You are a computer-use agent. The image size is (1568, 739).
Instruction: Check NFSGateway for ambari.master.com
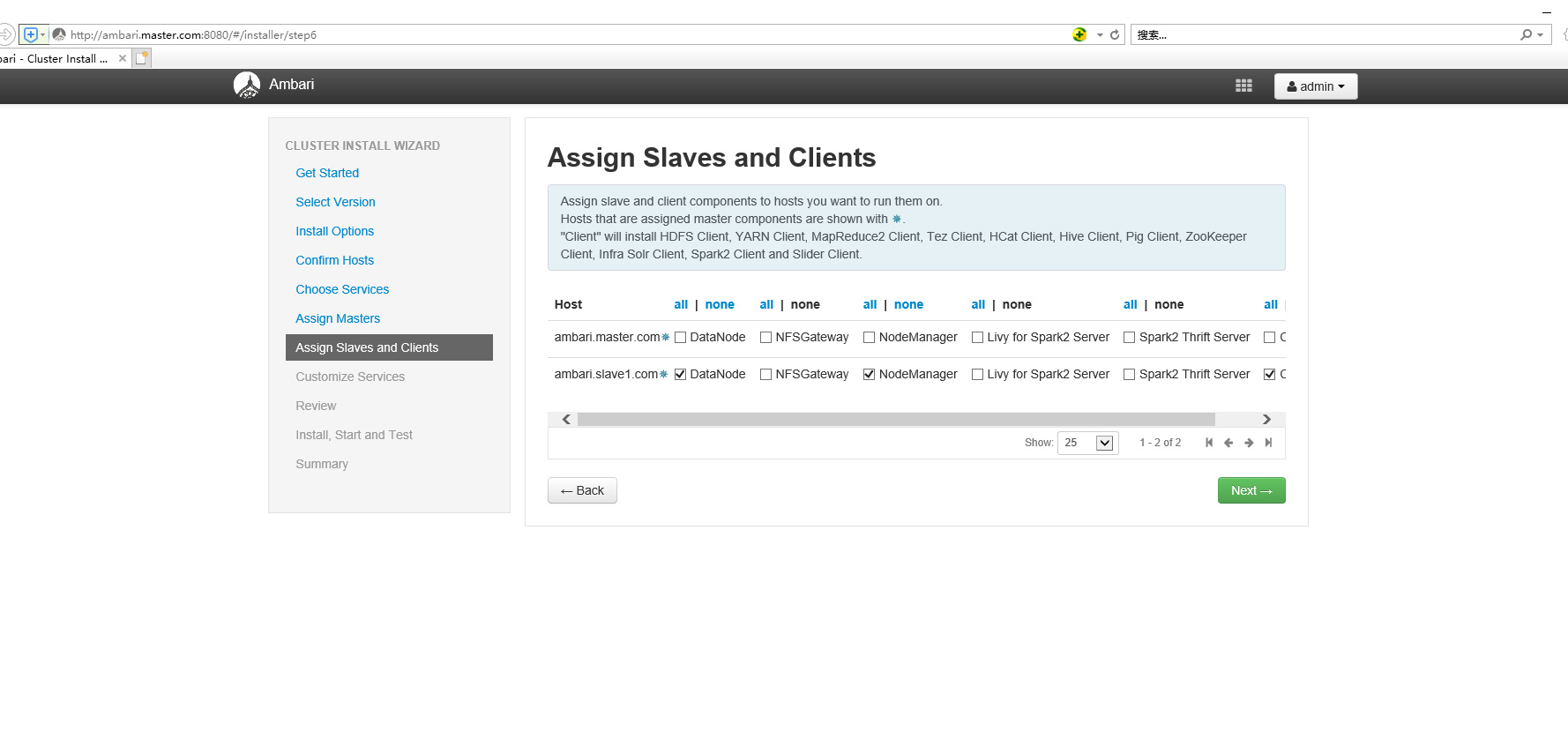click(765, 338)
